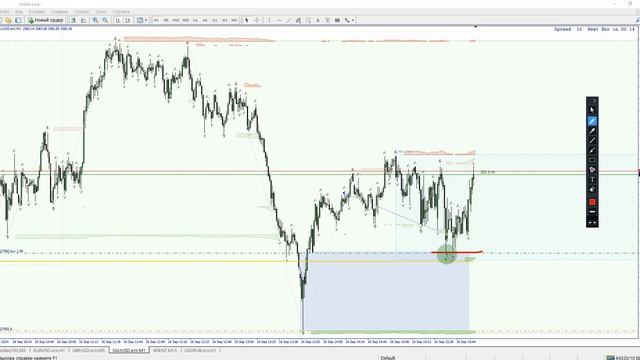Switch to W1 timeframe button

(x=224, y=20)
